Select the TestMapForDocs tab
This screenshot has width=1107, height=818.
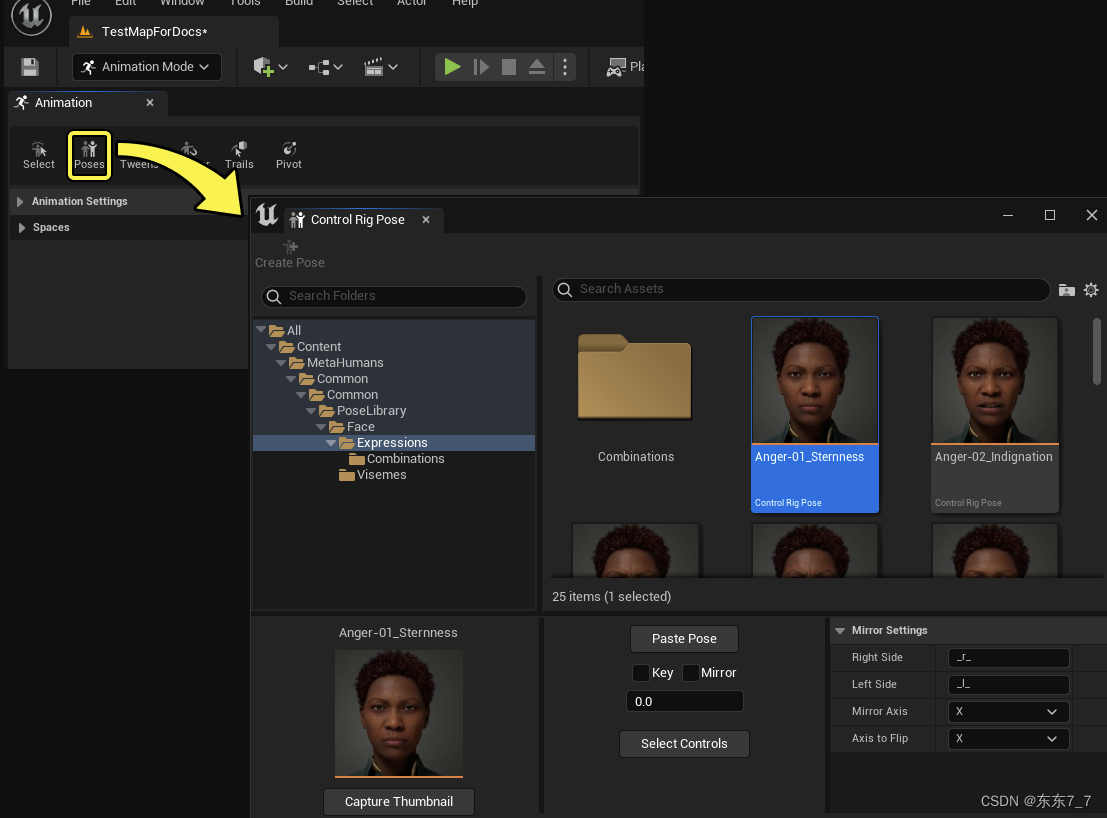coord(153,32)
